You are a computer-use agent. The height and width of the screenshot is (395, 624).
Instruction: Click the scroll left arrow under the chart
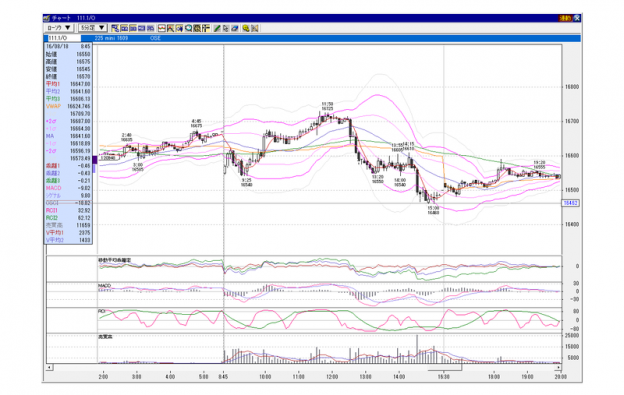49,367
